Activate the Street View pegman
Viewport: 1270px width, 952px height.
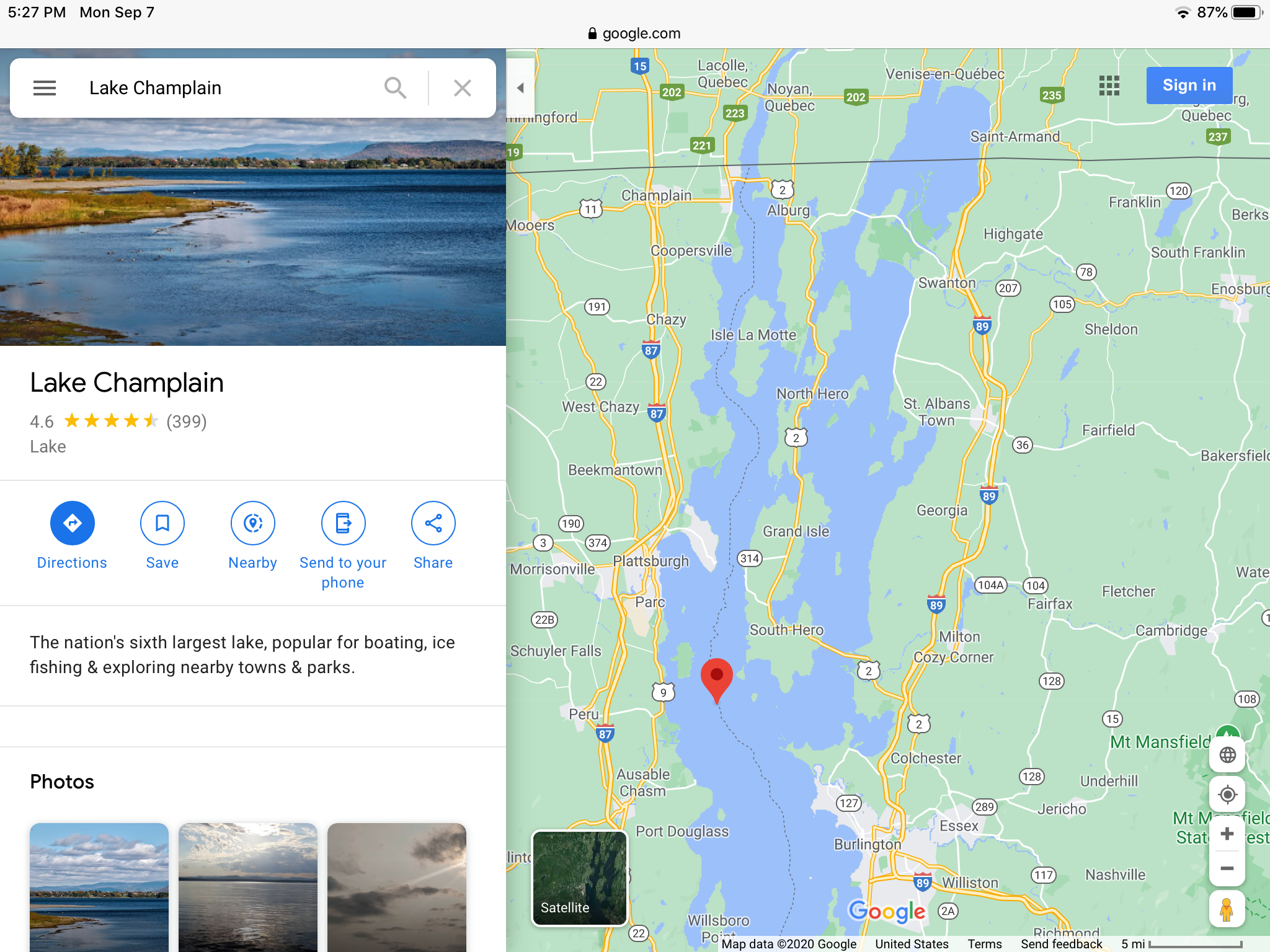pyautogui.click(x=1227, y=909)
